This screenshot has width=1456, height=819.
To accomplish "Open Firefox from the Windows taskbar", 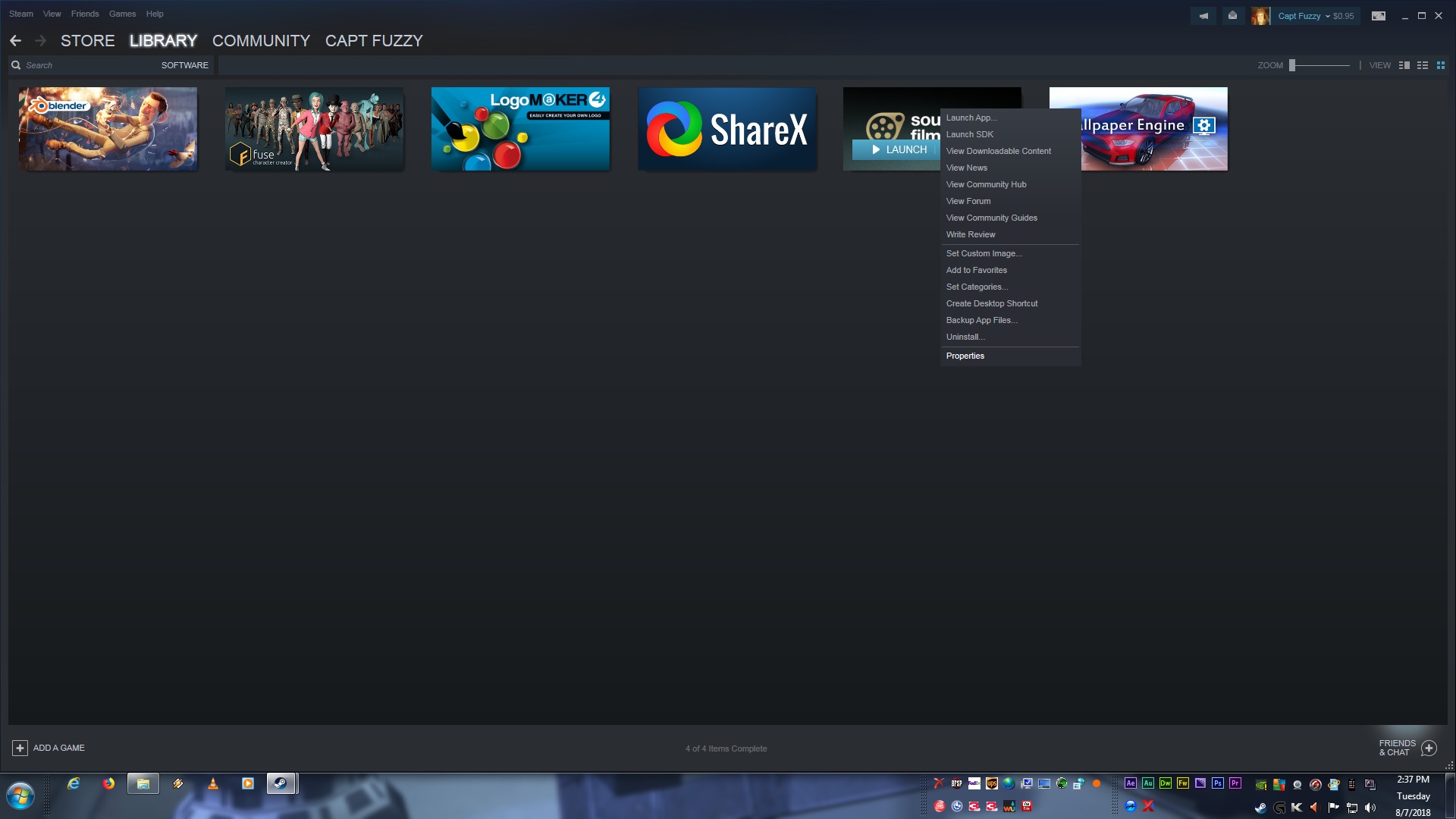I will [108, 783].
